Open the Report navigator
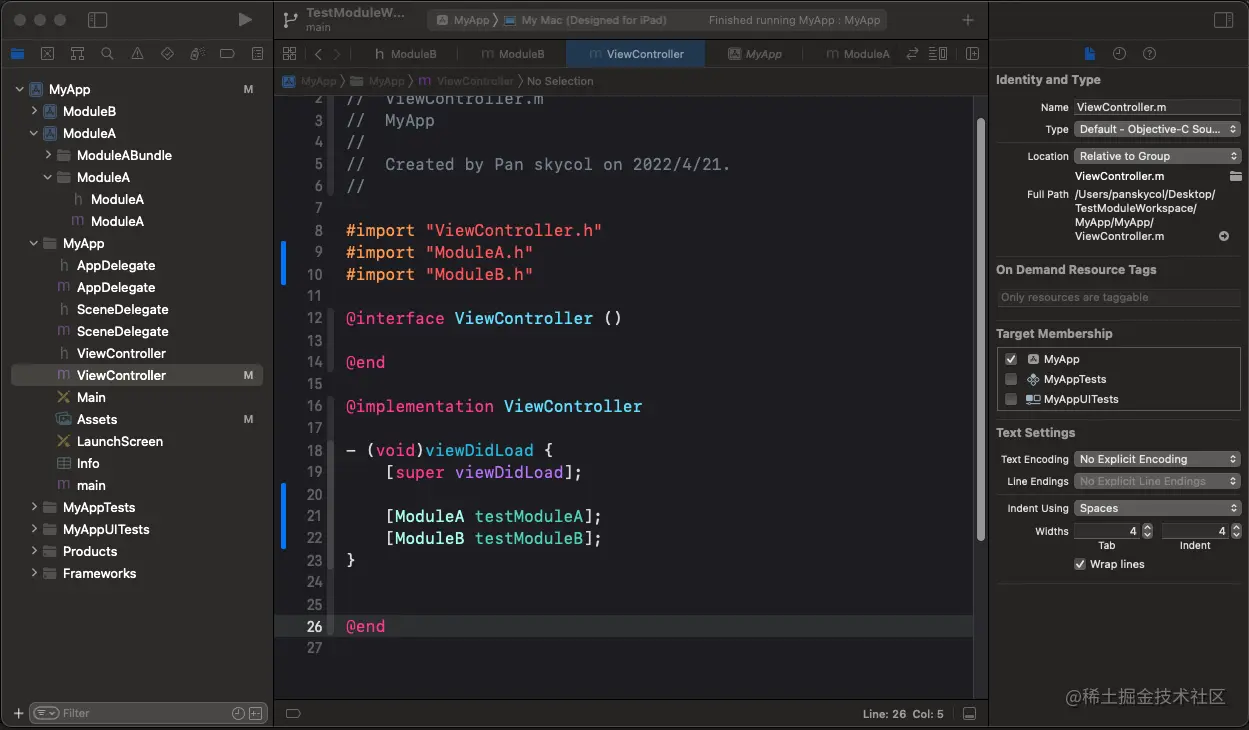The width and height of the screenshot is (1249, 730). click(257, 54)
